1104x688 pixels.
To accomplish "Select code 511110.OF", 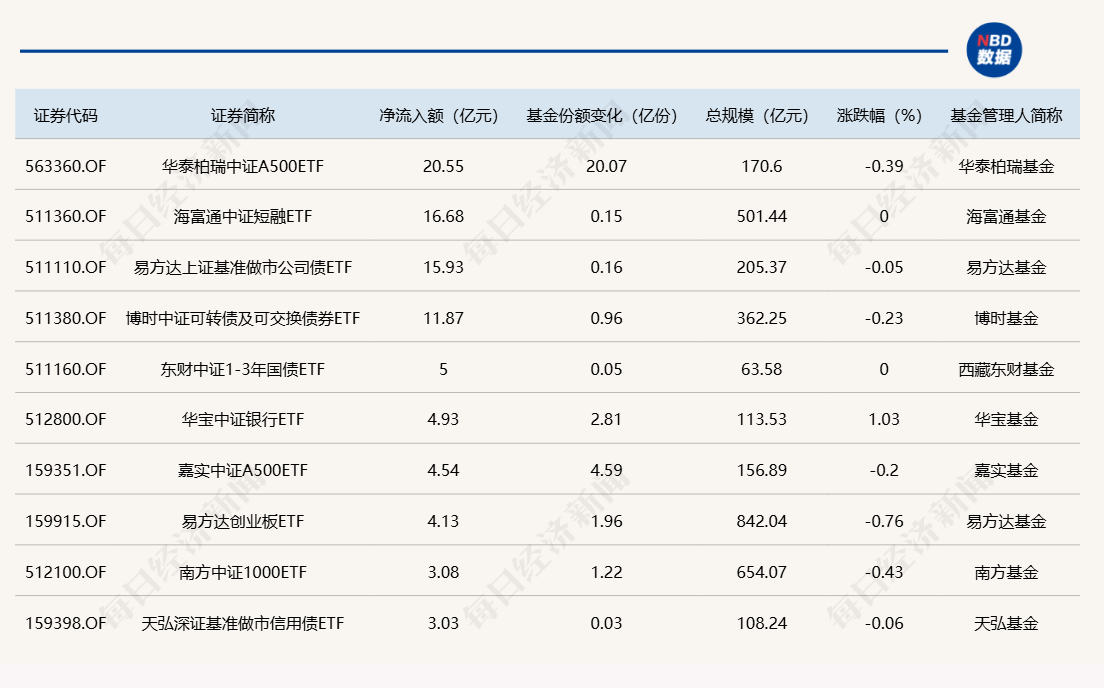I will pos(65,268).
